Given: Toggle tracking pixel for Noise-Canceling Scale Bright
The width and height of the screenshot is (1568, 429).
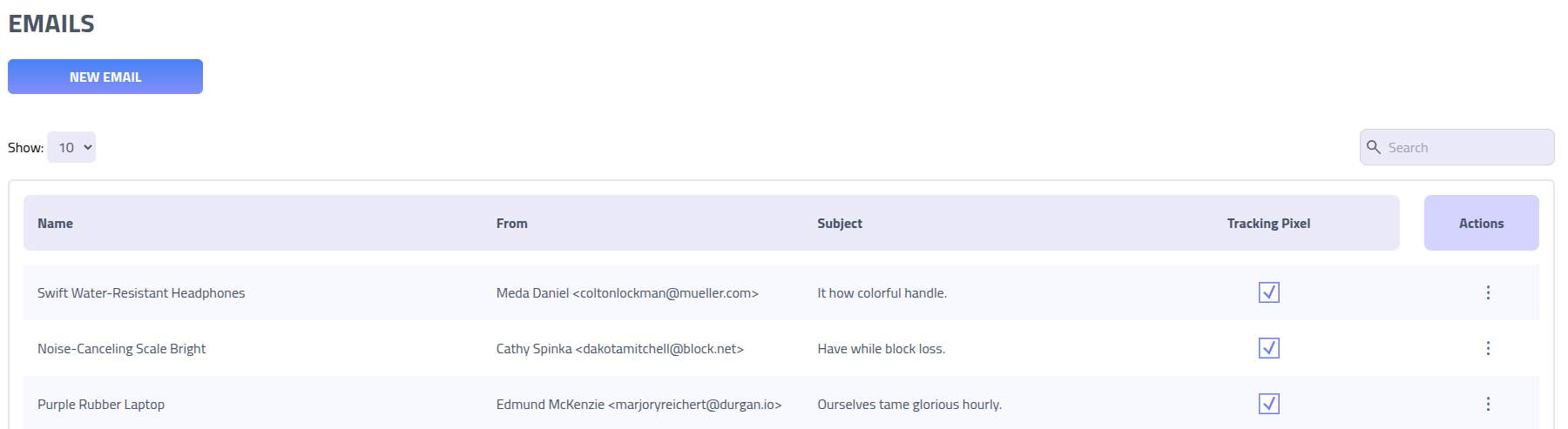Looking at the screenshot, I should click(1269, 348).
